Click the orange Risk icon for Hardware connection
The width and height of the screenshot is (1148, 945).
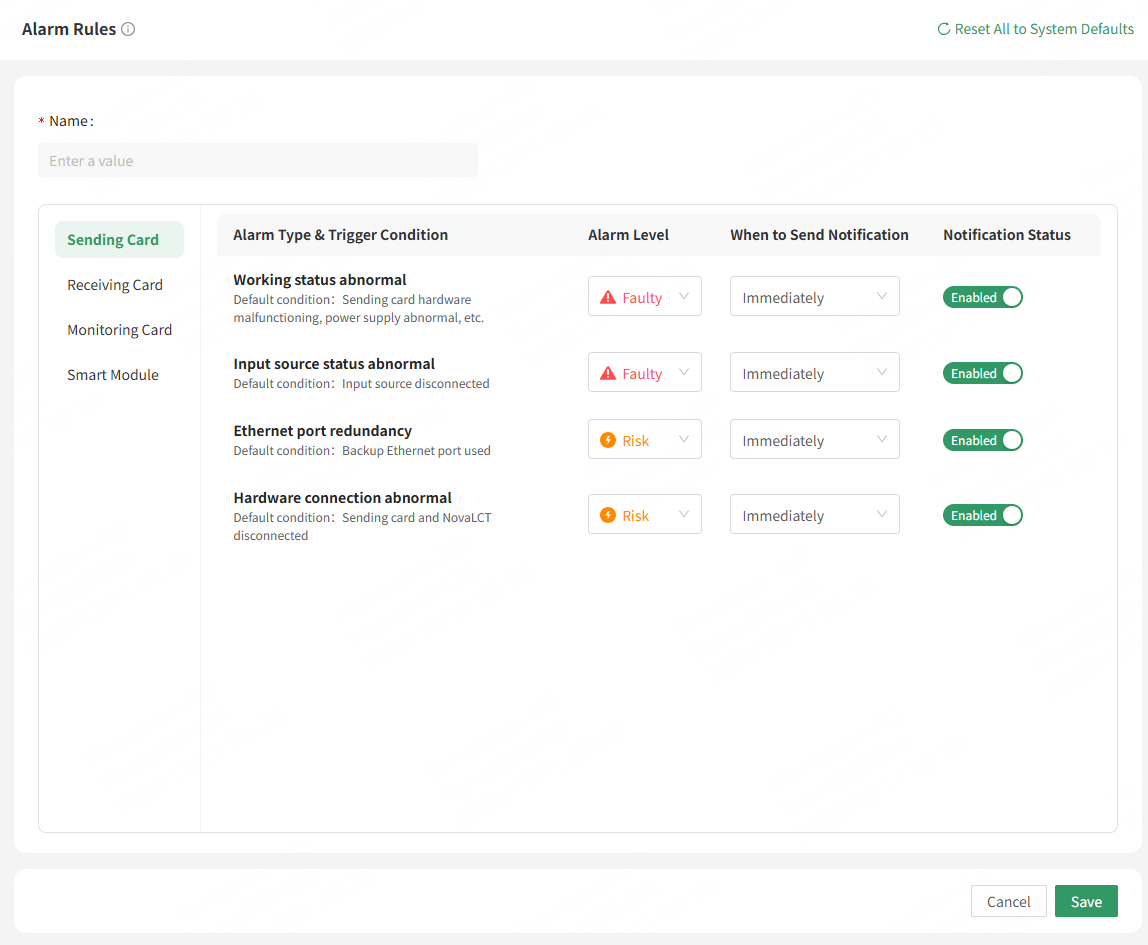click(x=608, y=515)
